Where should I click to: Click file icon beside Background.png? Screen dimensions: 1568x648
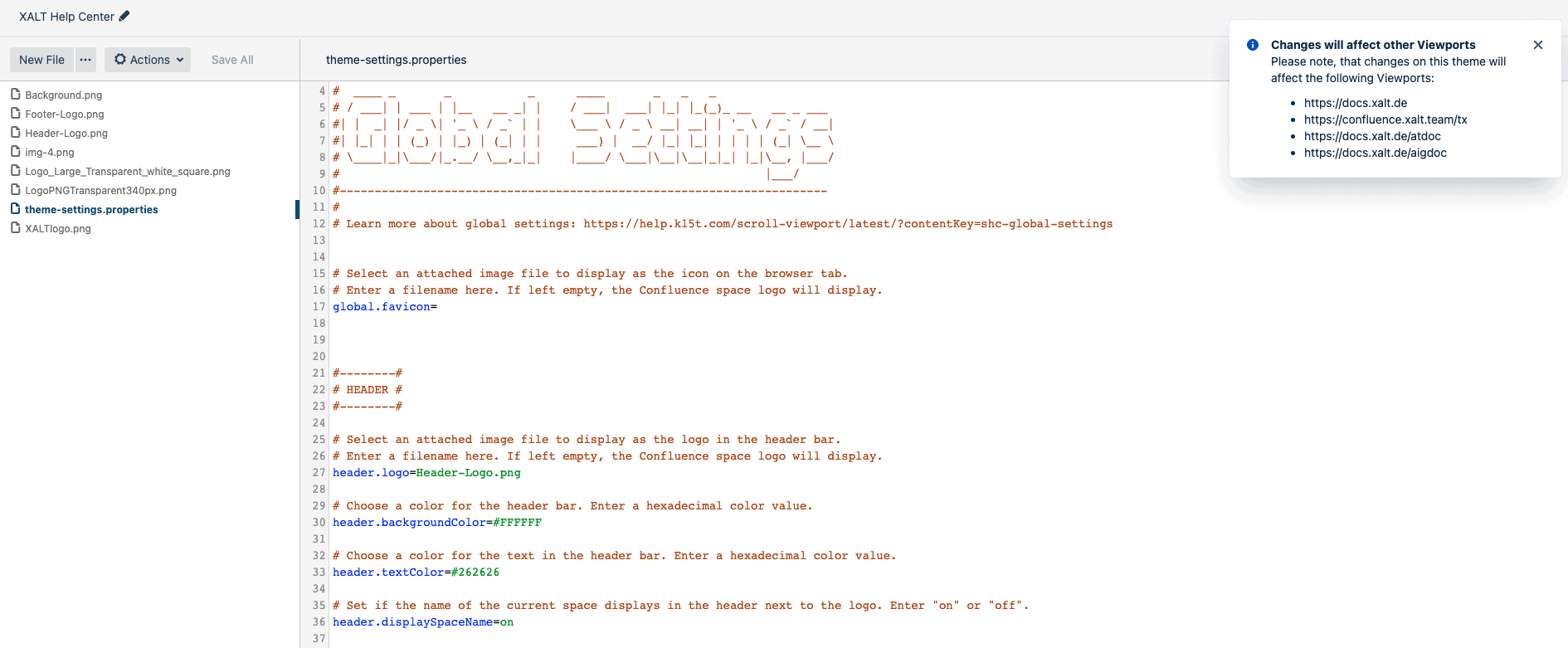click(15, 95)
